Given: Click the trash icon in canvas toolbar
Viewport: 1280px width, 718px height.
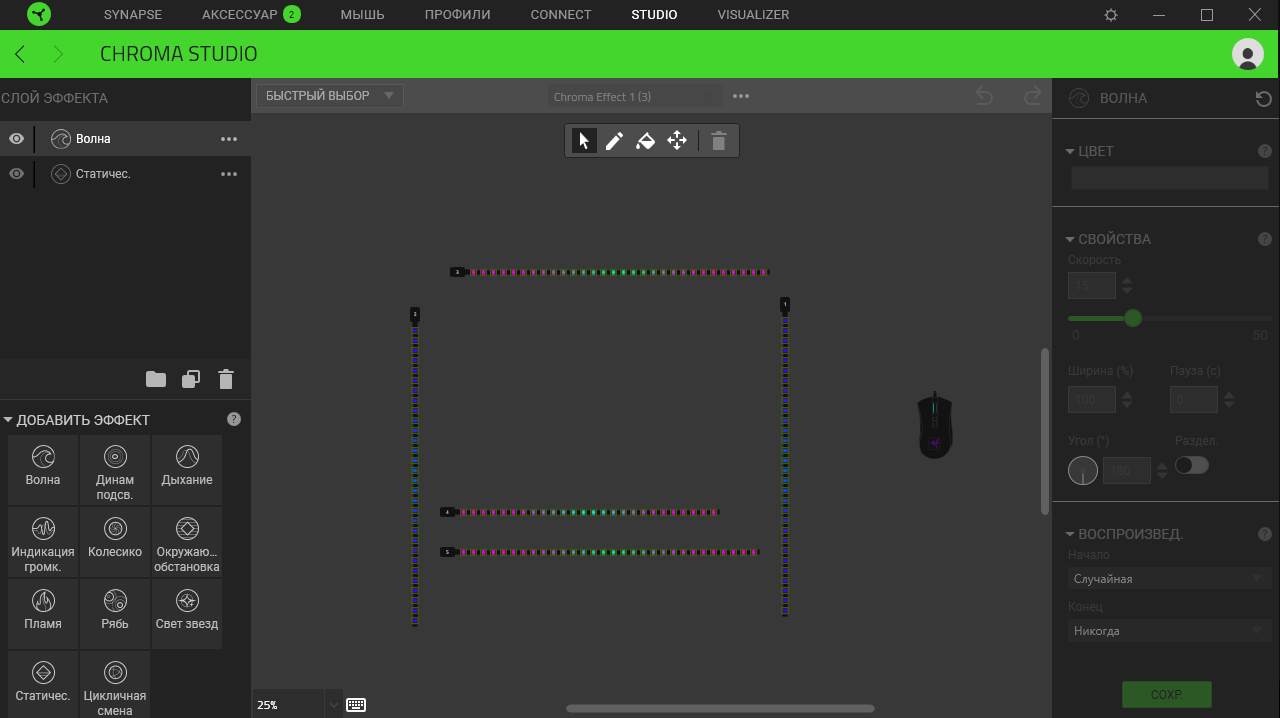Looking at the screenshot, I should [x=718, y=141].
